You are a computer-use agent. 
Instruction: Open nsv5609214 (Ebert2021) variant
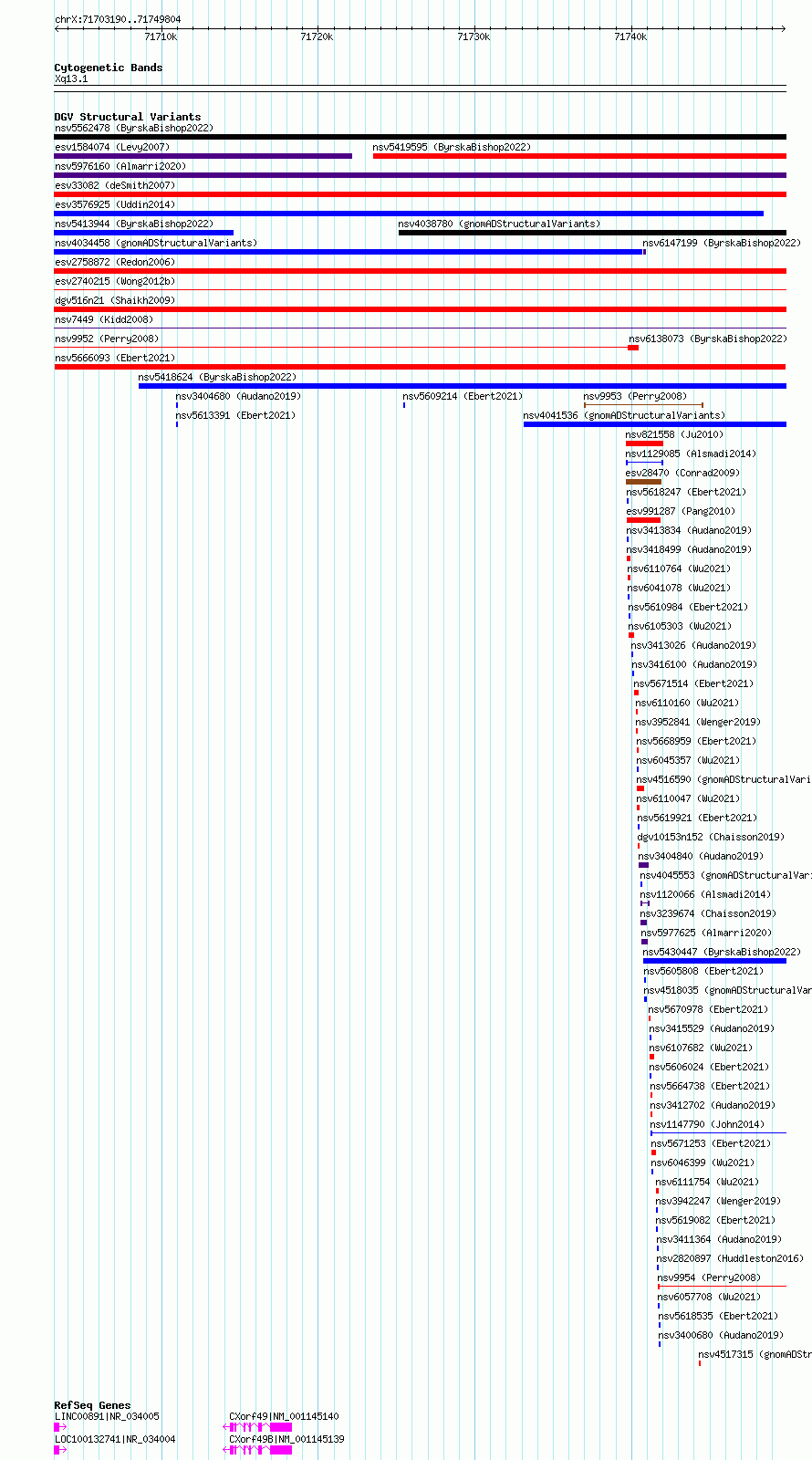(x=463, y=396)
